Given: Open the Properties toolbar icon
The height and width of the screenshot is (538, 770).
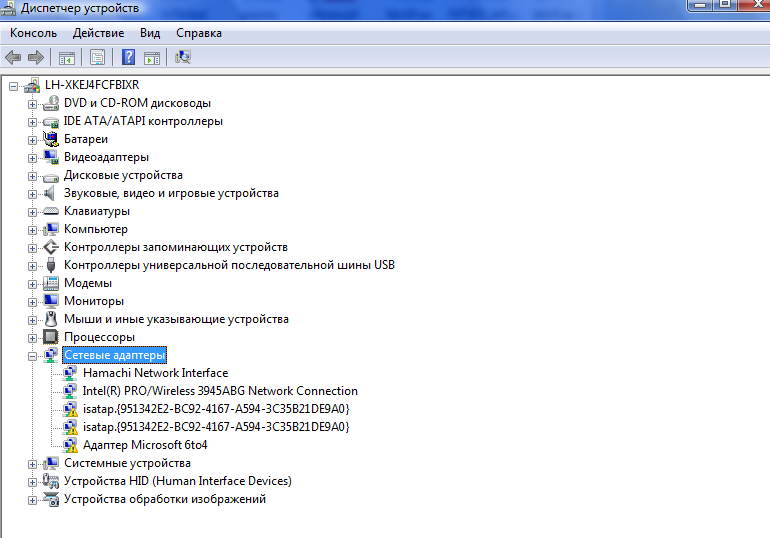Looking at the screenshot, I should (97, 57).
